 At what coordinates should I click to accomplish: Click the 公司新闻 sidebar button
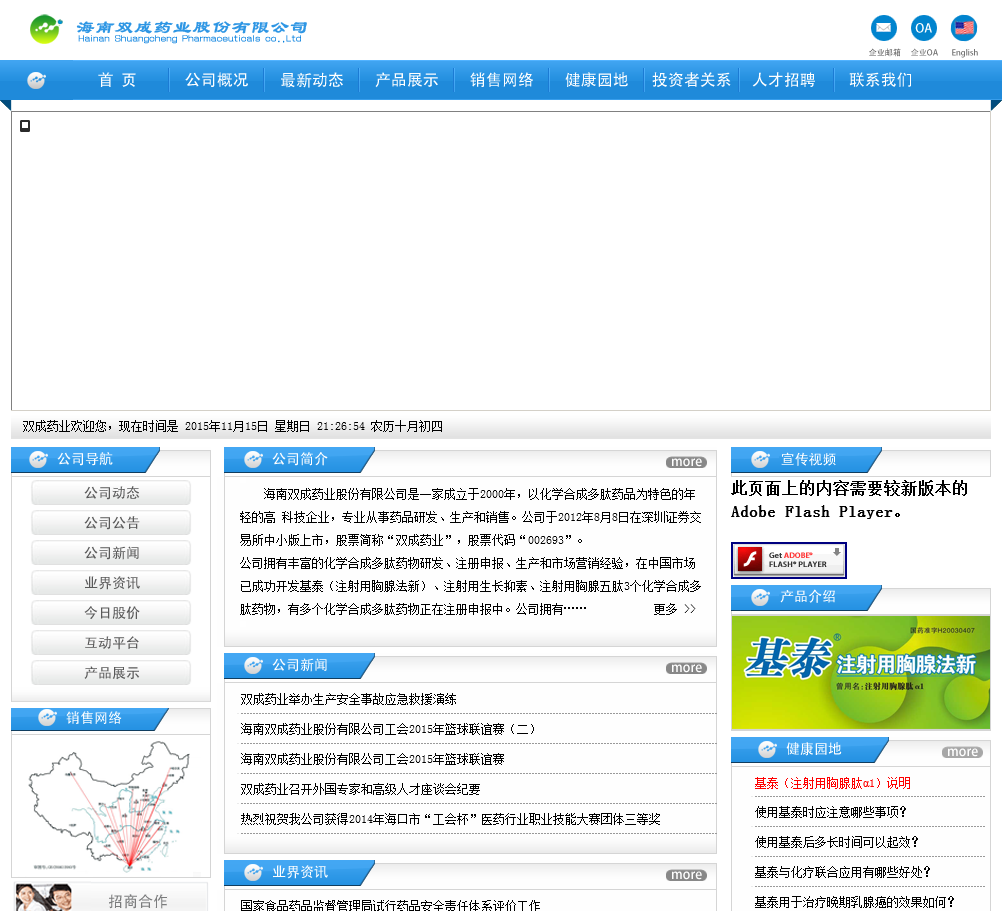(111, 553)
